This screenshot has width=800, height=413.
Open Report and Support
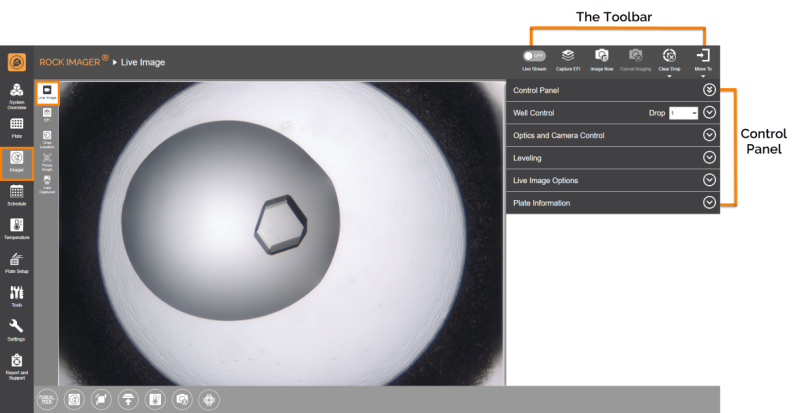click(17, 364)
